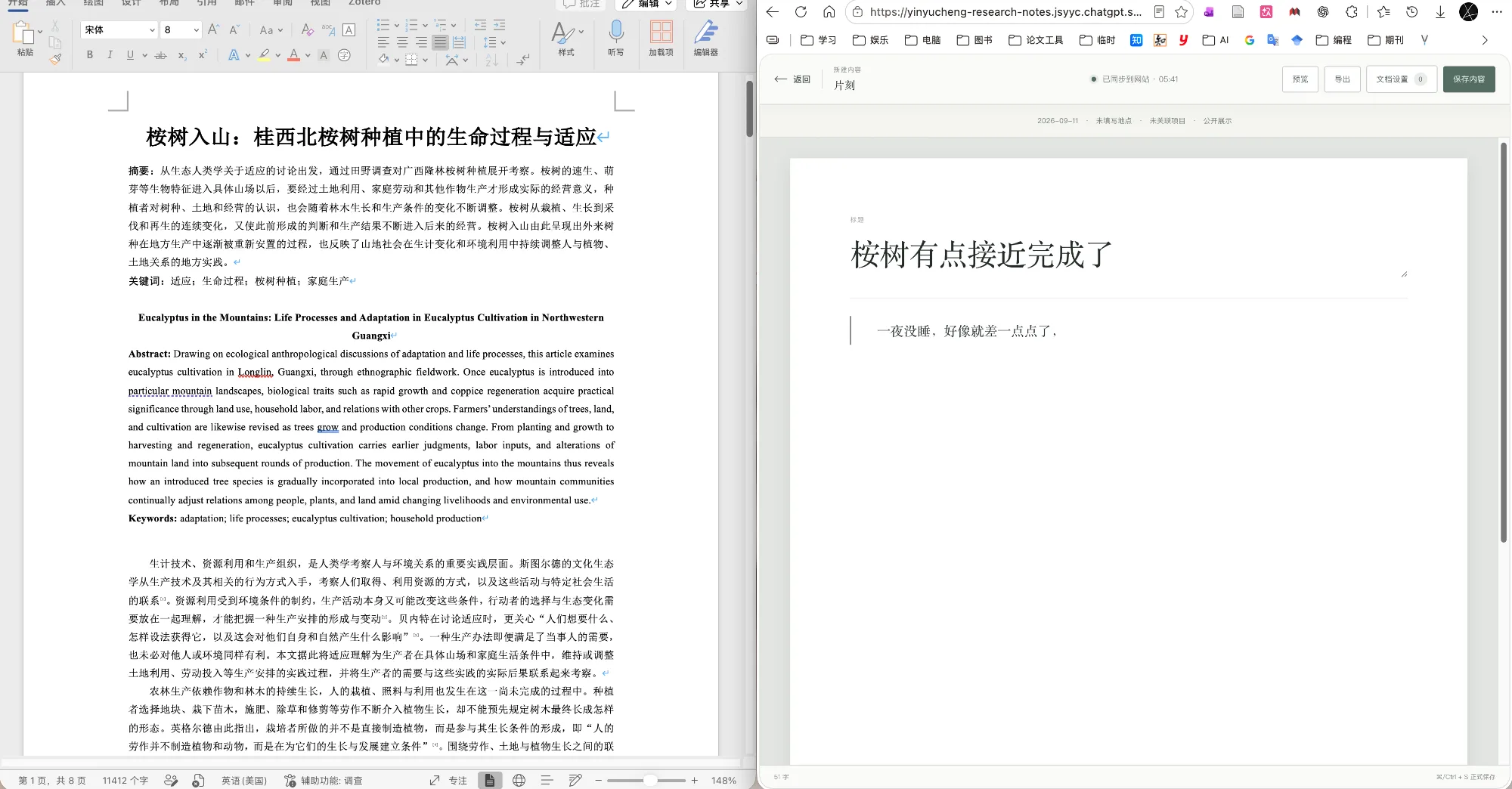Screen dimensions: 1512x789
Task: Click the Paste (粘贴) icon in Word
Action: click(x=23, y=32)
